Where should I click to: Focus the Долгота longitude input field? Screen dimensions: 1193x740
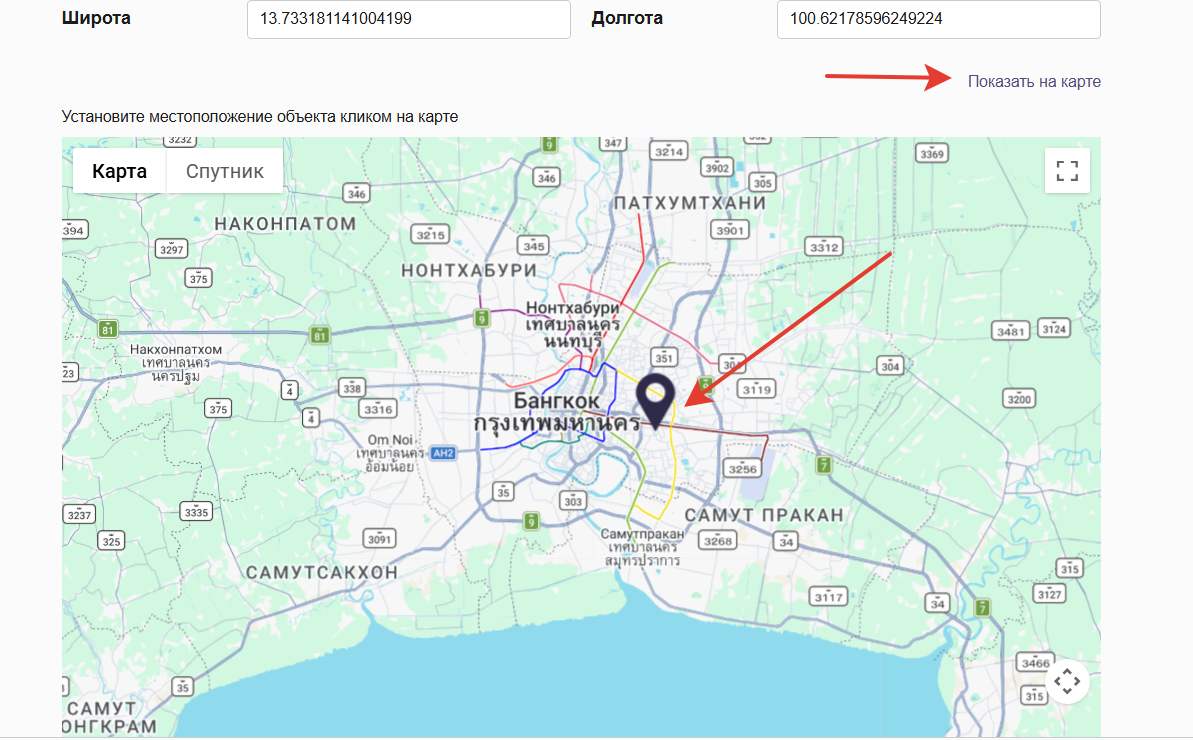click(x=938, y=19)
